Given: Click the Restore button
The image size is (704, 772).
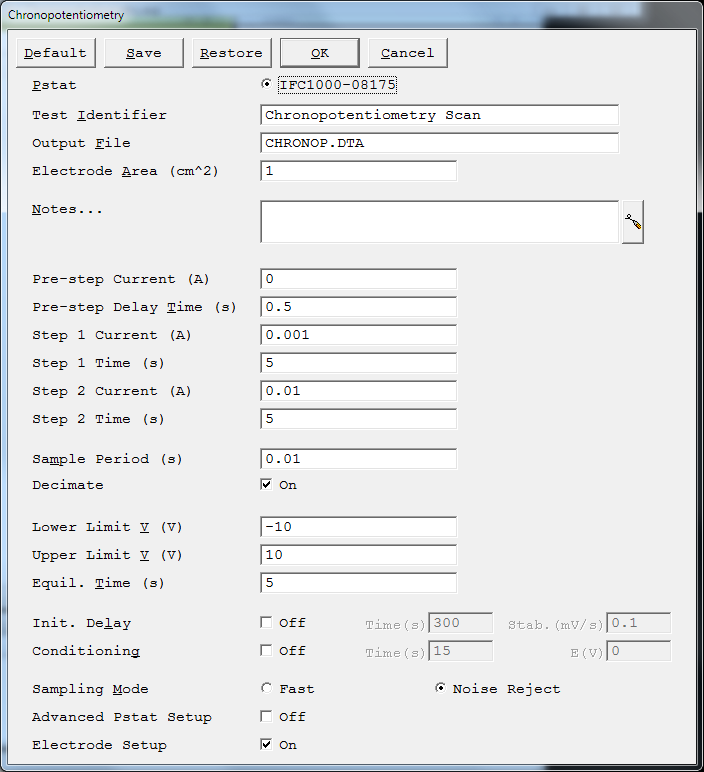Looking at the screenshot, I should [x=231, y=53].
